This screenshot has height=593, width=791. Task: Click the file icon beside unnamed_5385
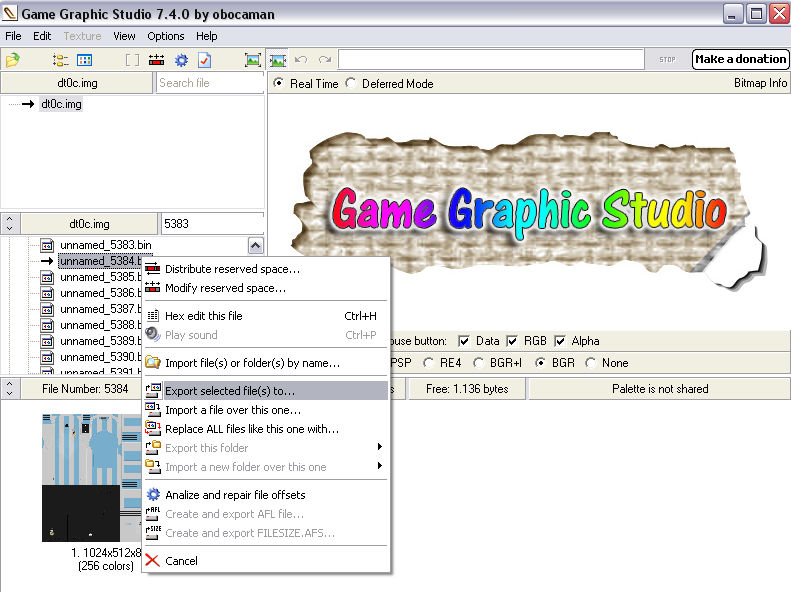[x=47, y=277]
